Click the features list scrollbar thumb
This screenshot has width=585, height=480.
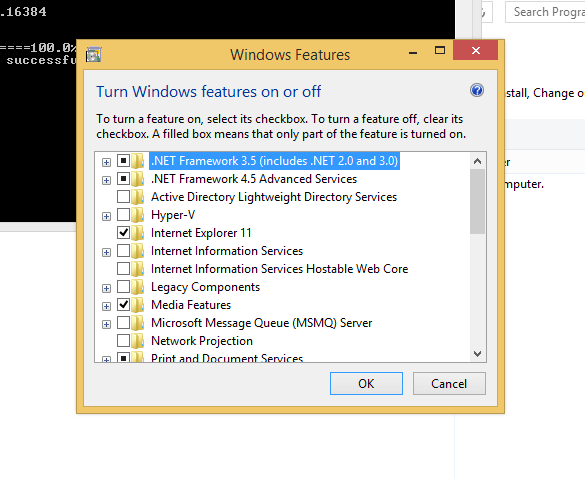tap(477, 202)
